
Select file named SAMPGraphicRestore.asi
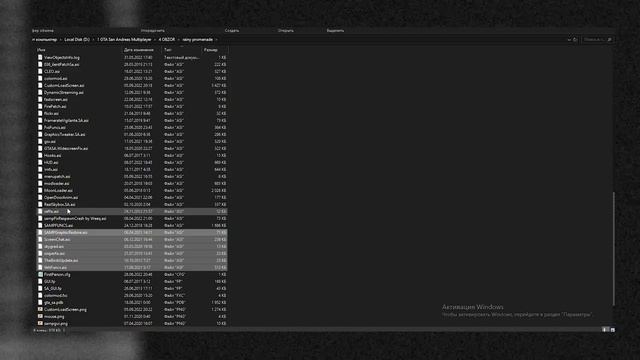pyautogui.click(x=66, y=233)
